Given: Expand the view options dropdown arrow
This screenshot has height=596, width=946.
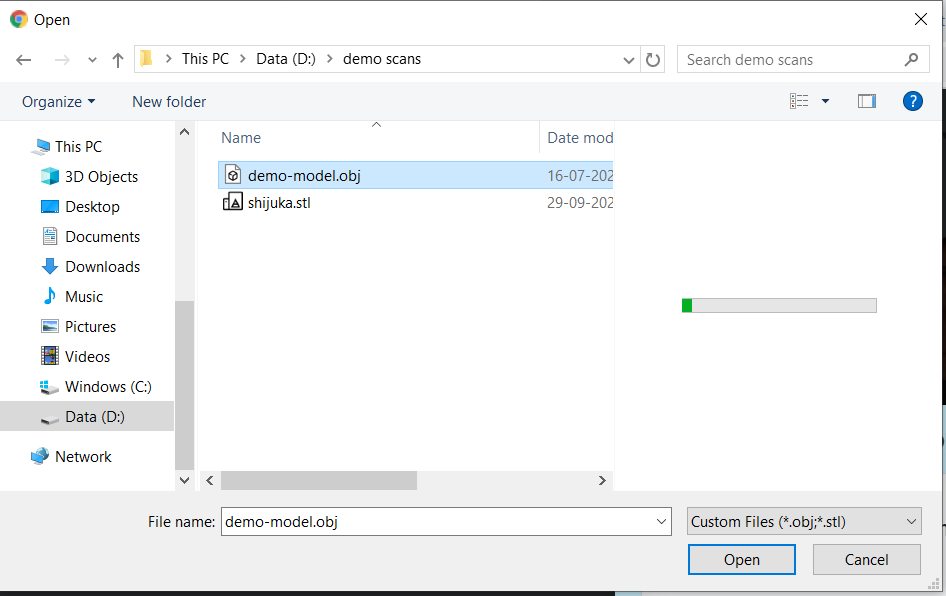Looking at the screenshot, I should pos(825,101).
